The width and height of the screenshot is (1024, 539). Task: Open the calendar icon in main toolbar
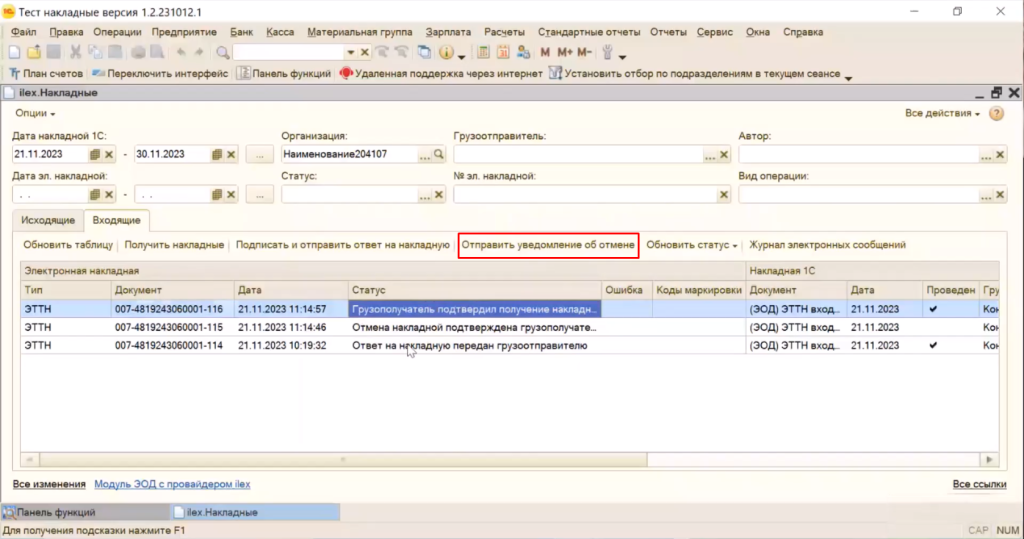coord(504,52)
